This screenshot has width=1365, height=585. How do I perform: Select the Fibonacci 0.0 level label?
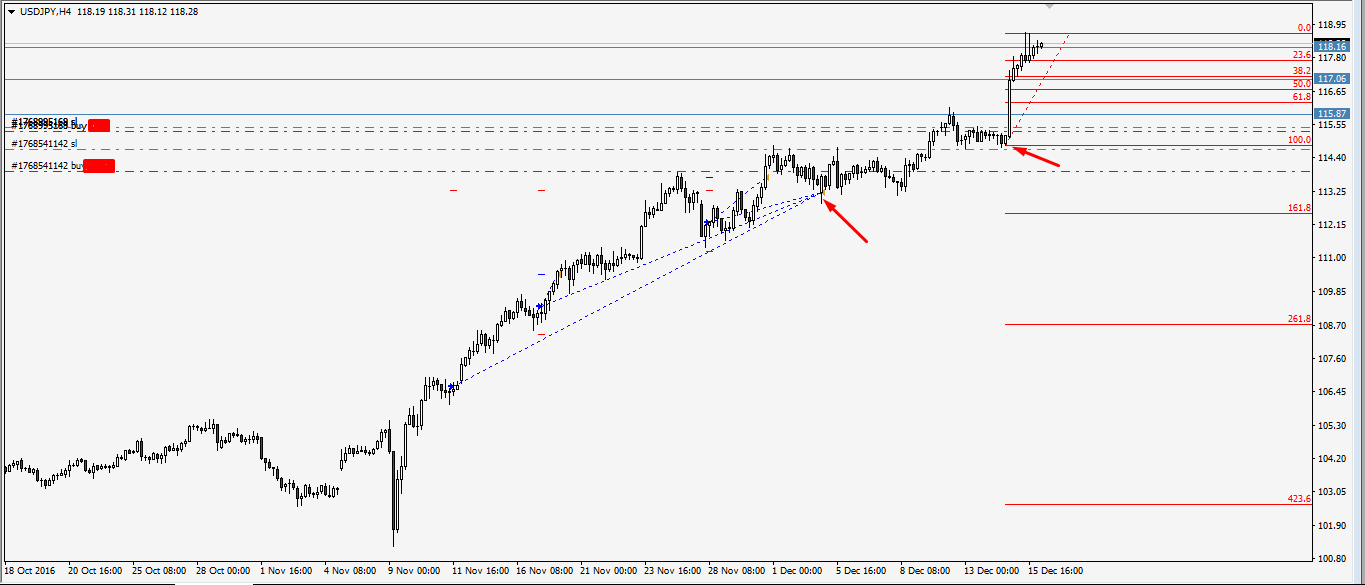[1303, 28]
